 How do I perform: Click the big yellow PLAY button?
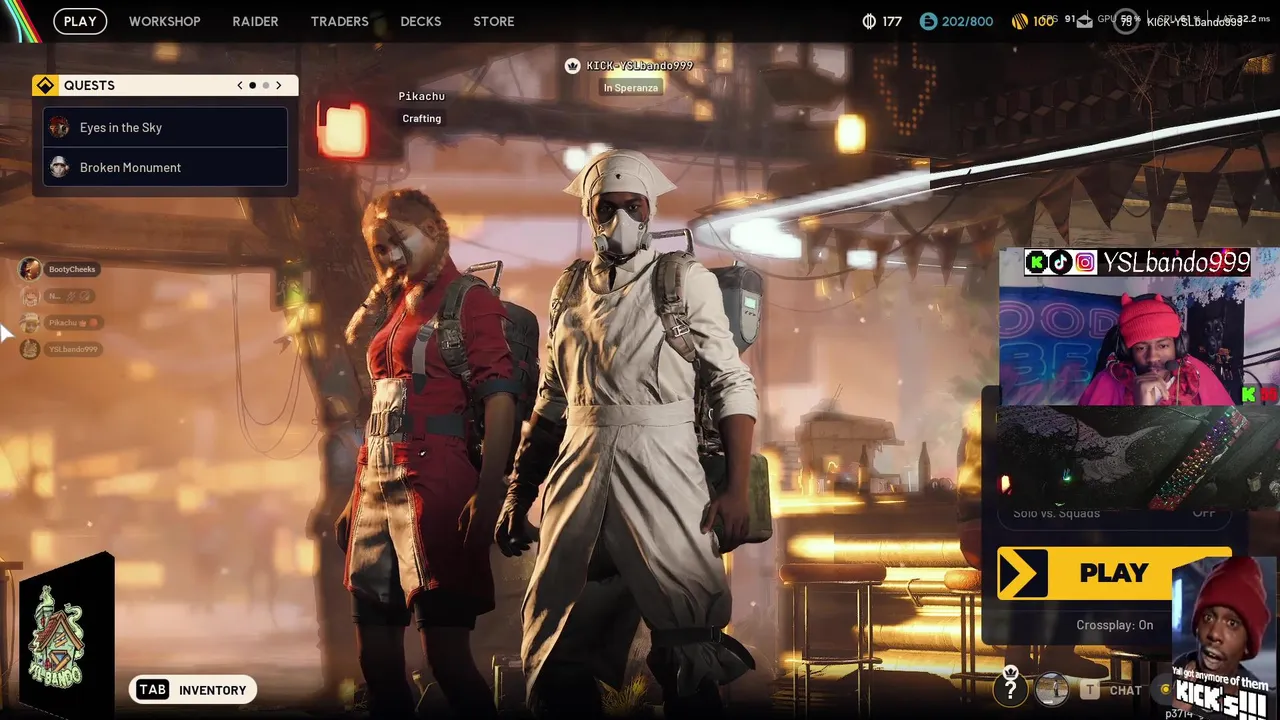tap(1113, 573)
